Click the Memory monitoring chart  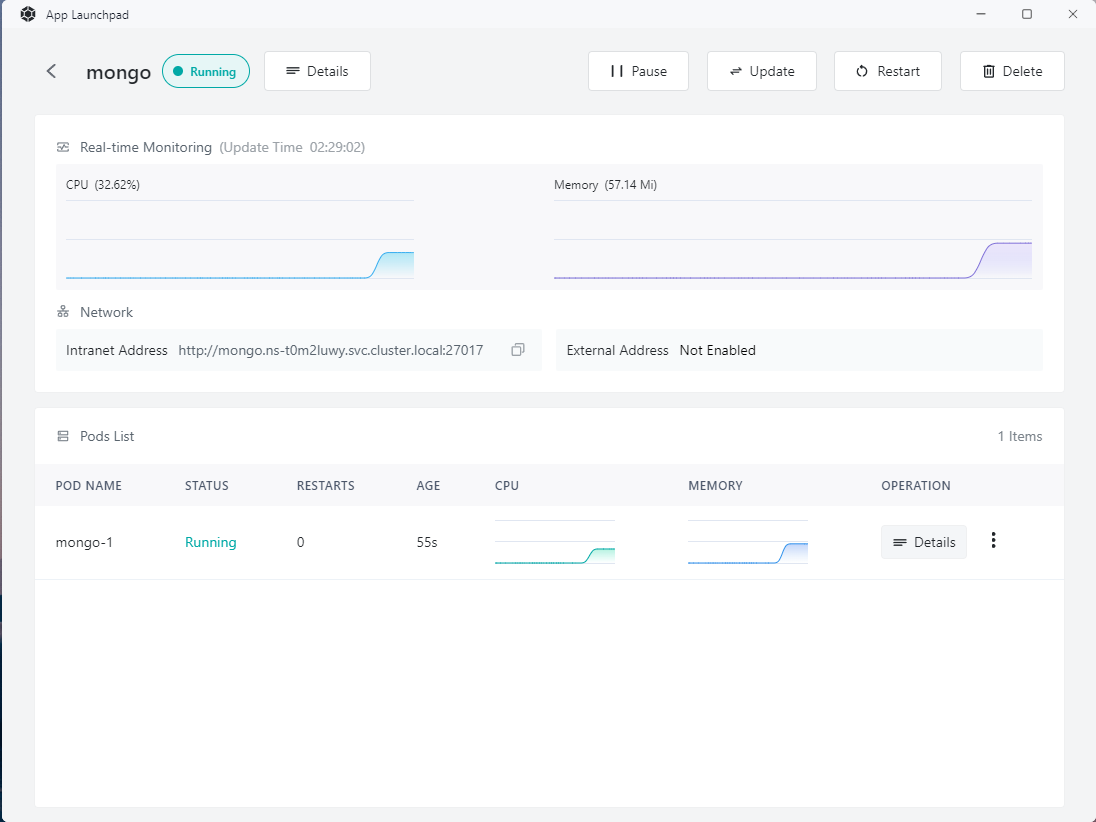point(793,240)
